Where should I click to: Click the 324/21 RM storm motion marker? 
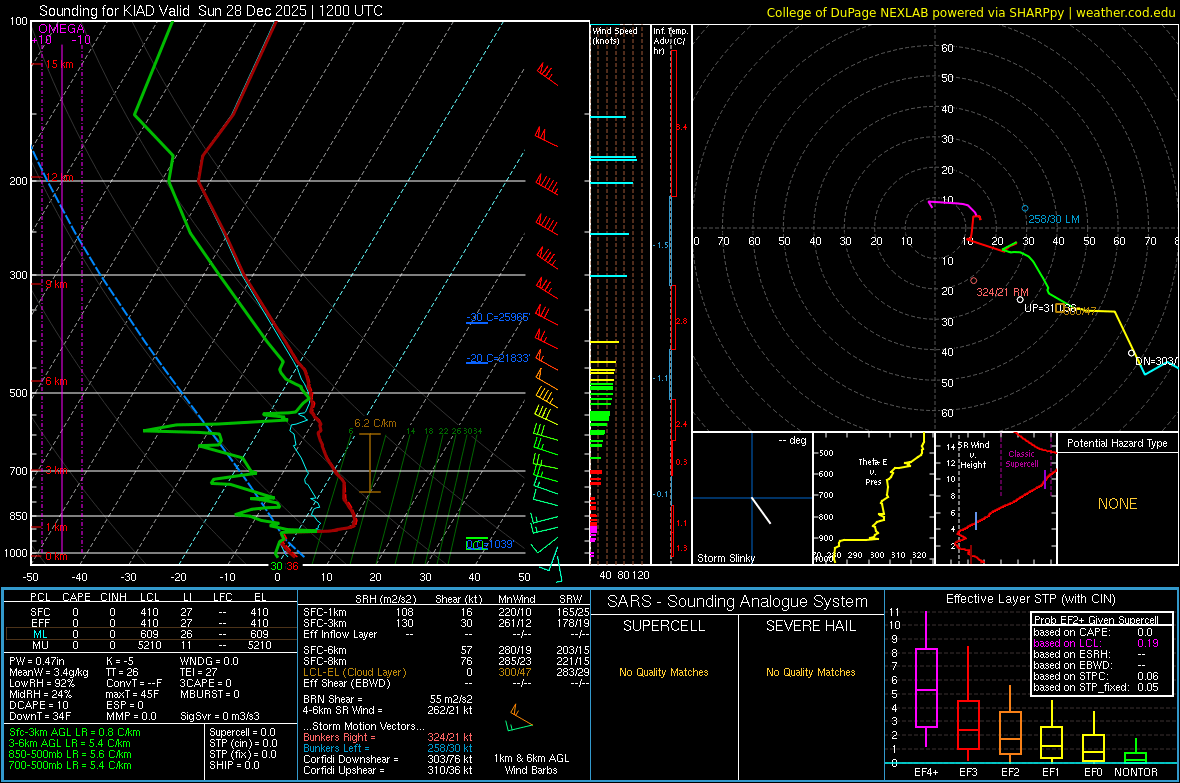click(974, 280)
